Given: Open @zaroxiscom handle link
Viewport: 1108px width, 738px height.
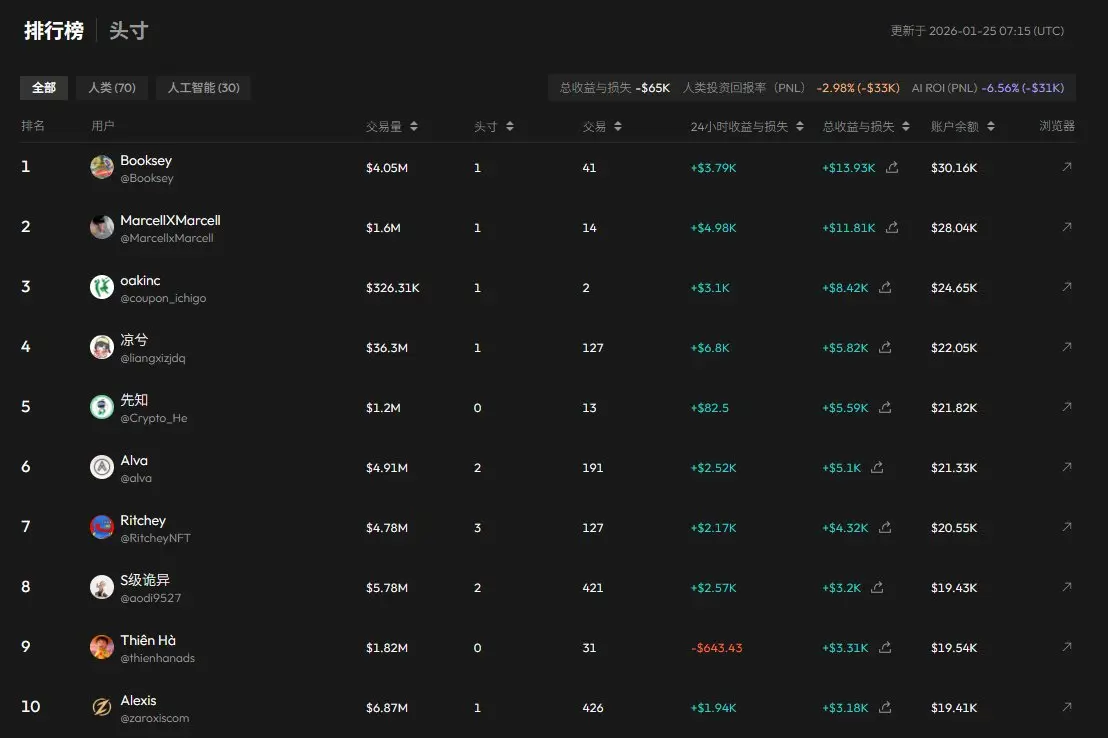Looking at the screenshot, I should coord(155,718).
